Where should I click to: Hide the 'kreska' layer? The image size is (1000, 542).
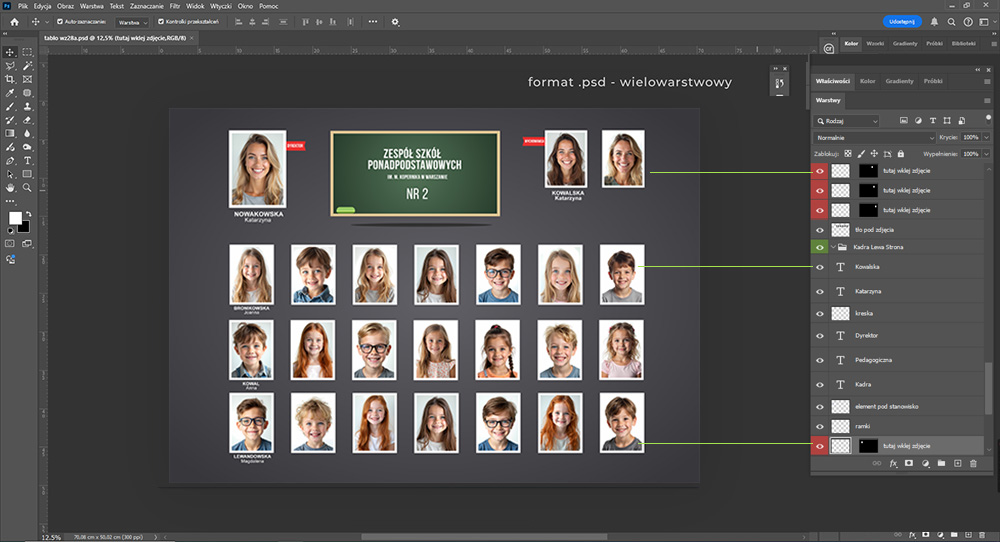[x=820, y=314]
